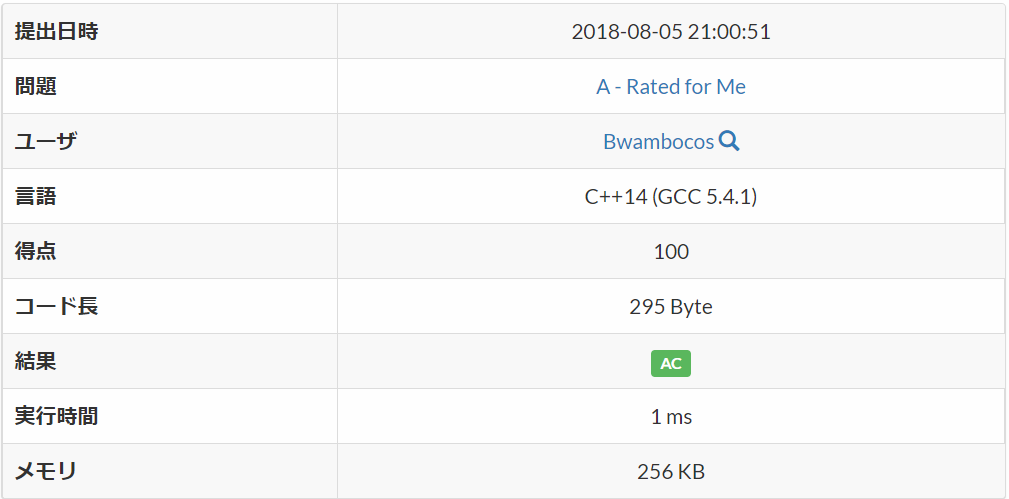Click the 言語 row header
The width and height of the screenshot is (1009, 499).
[x=170, y=196]
